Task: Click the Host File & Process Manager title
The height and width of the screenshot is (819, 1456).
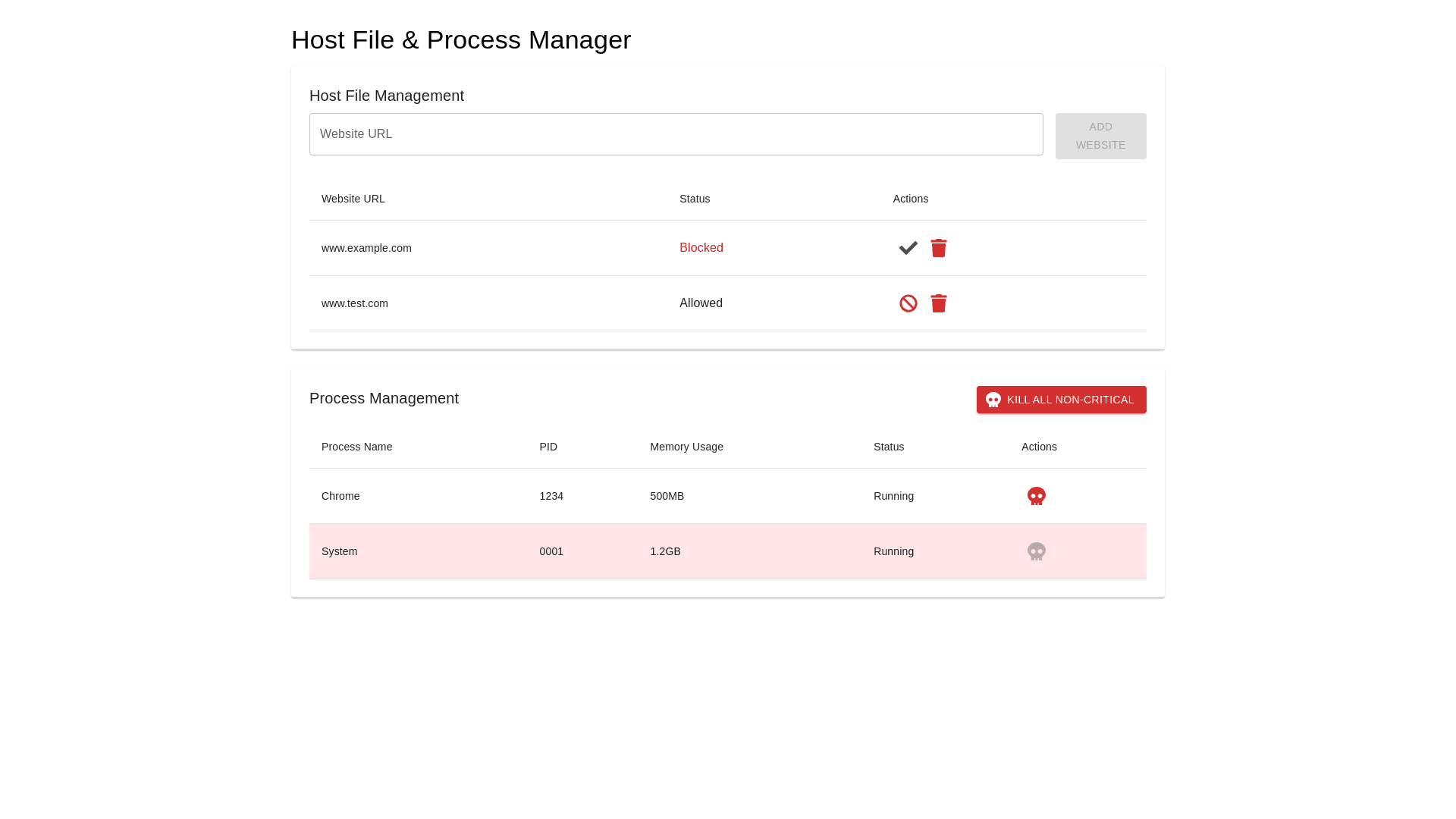Action: coord(460,39)
